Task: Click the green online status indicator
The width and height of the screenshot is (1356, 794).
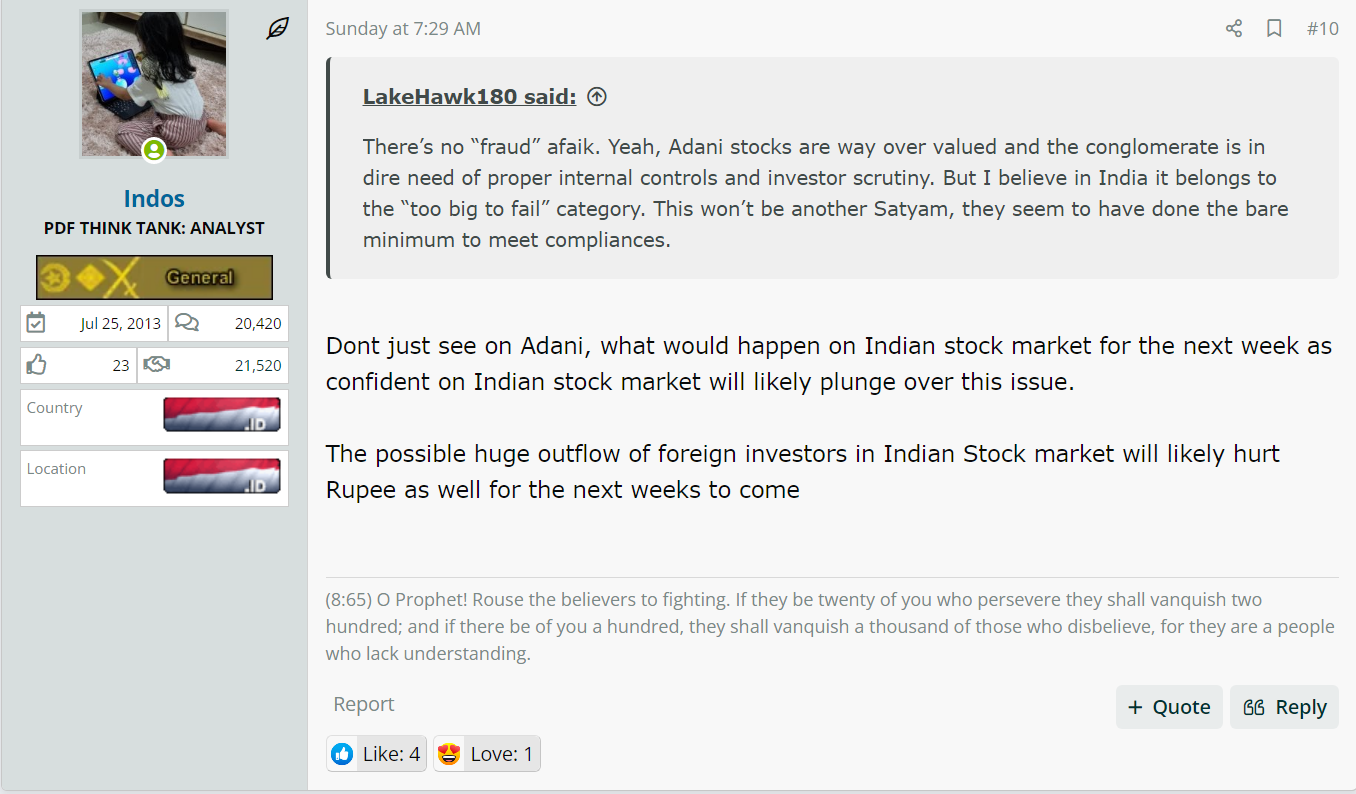Action: coord(154,151)
